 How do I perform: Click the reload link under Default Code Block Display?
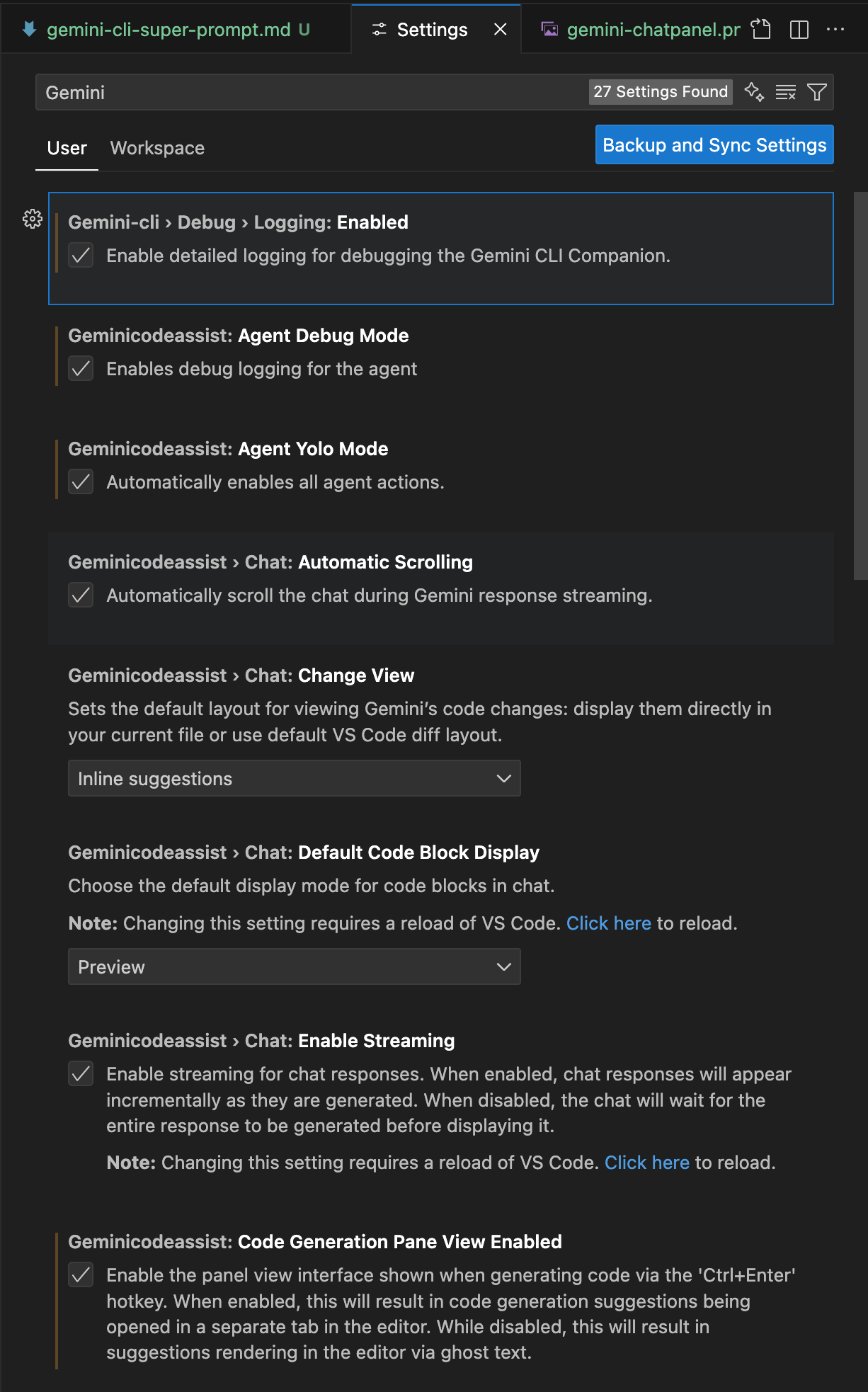608,923
